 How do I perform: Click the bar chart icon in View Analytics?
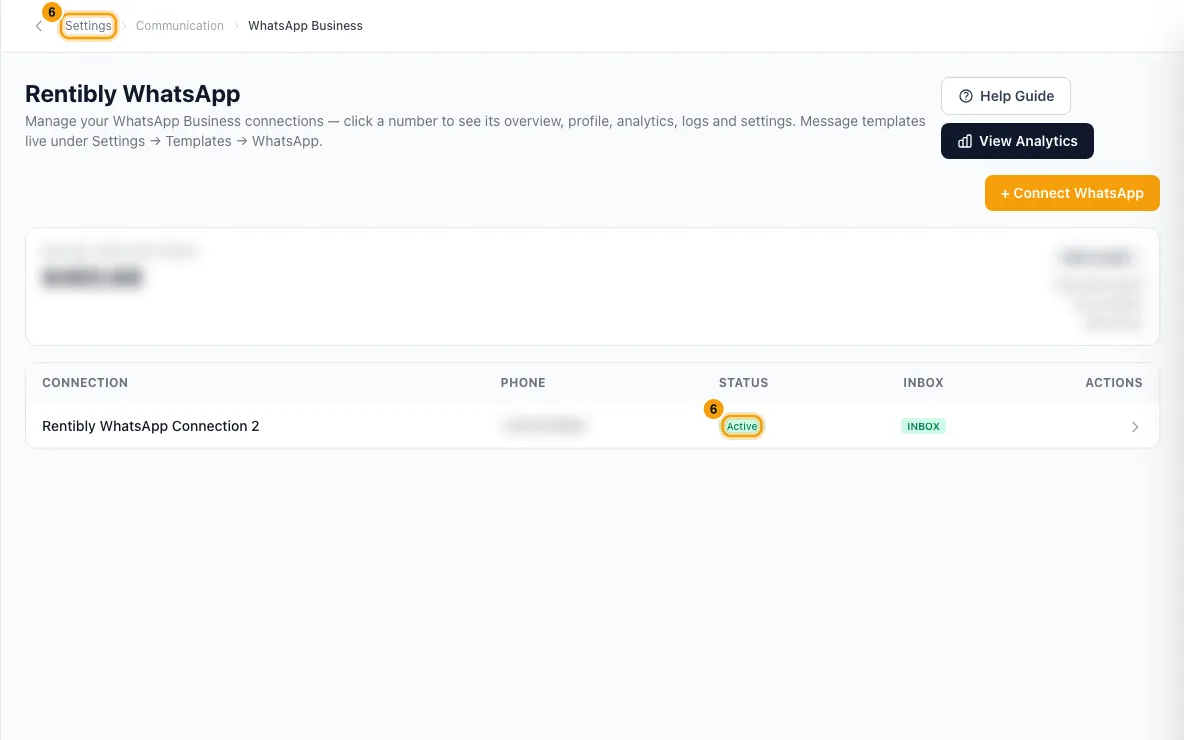(965, 141)
